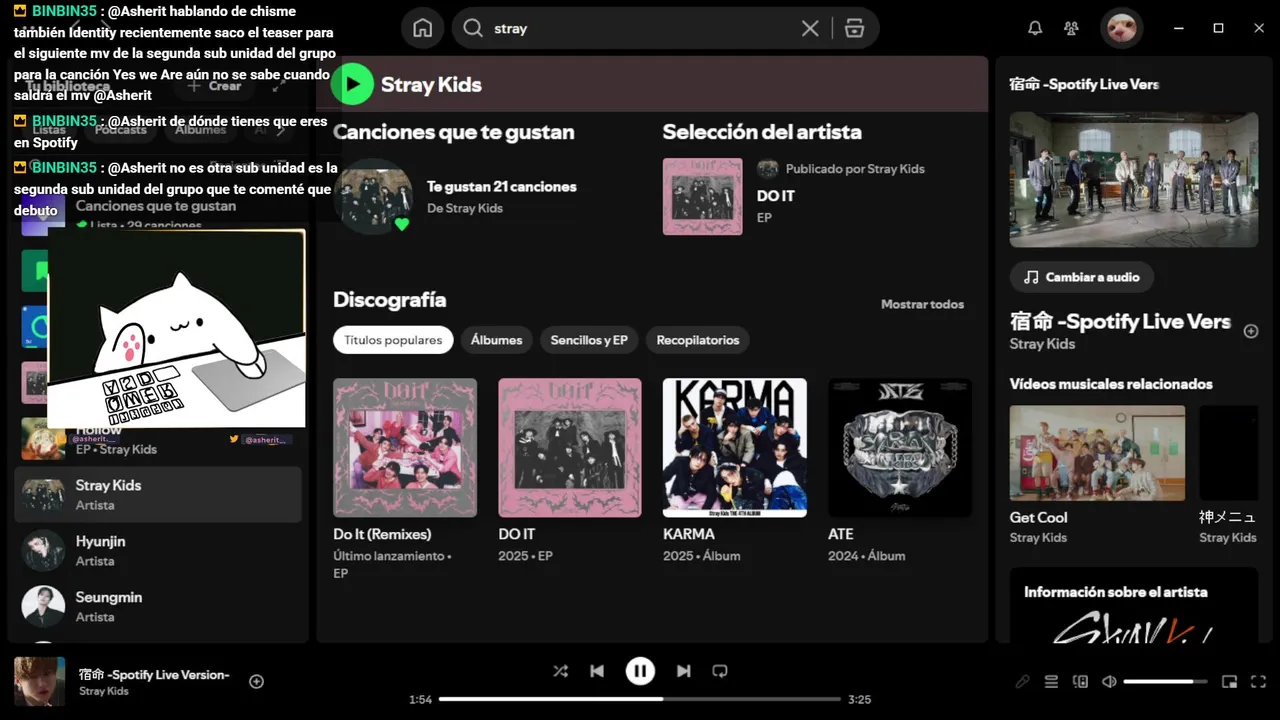Viewport: 1280px width, 720px height.
Task: Click now playing album thumbnail in bottom bar
Action: tap(40, 682)
